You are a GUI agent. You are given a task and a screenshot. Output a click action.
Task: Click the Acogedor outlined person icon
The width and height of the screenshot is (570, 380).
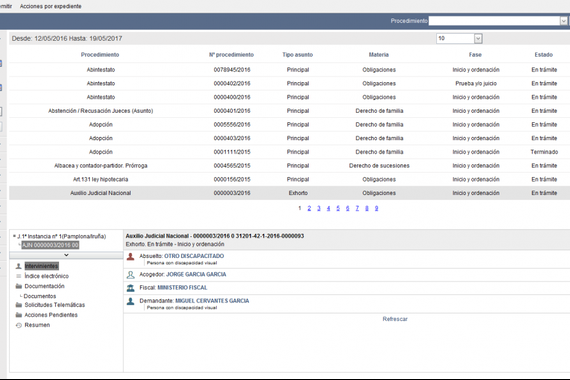pyautogui.click(x=131, y=275)
